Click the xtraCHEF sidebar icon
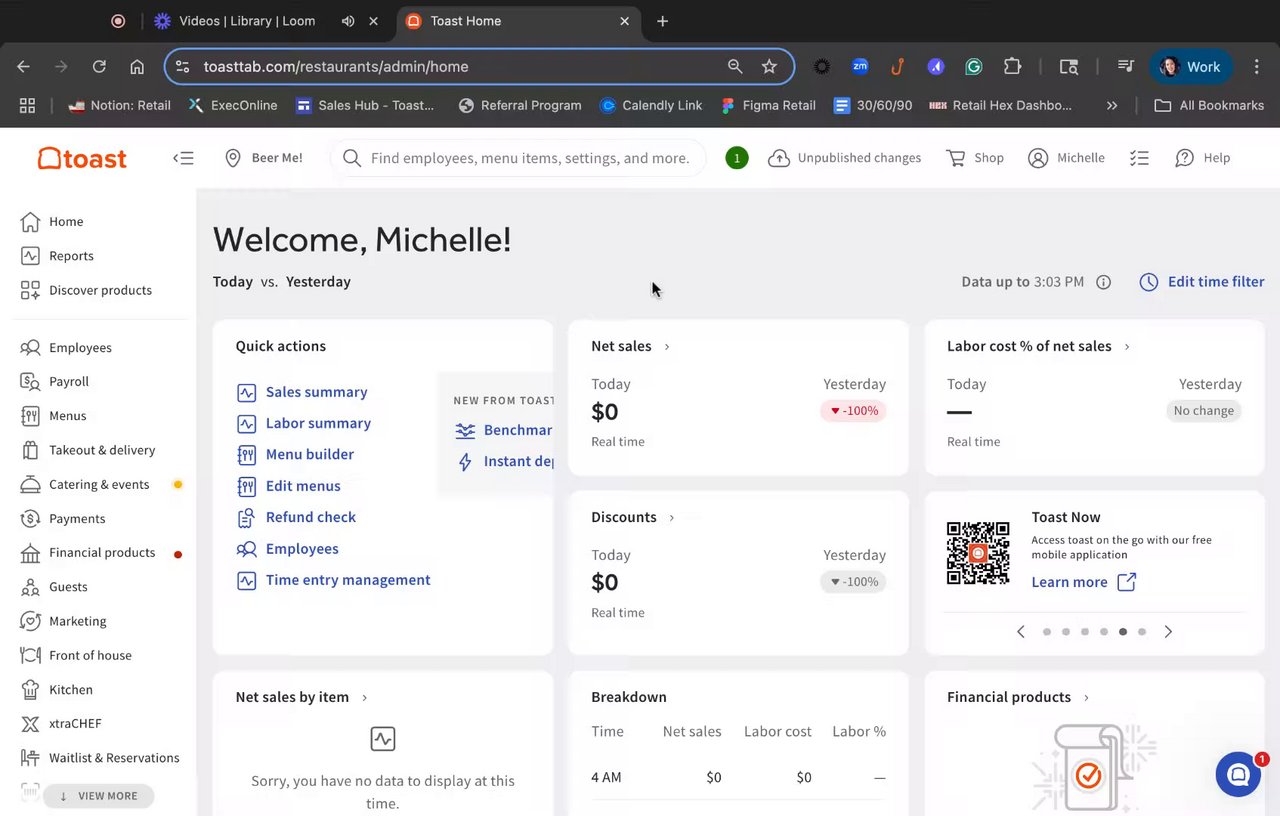1280x816 pixels. tap(30, 723)
